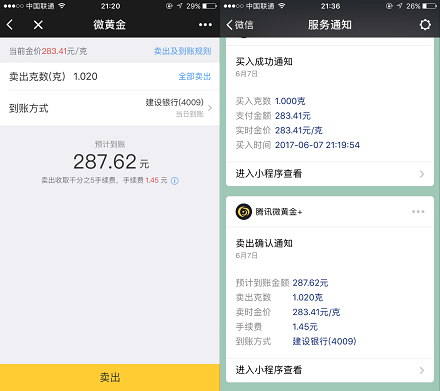Tap the status bar clock 21:36

pyautogui.click(x=330, y=6)
